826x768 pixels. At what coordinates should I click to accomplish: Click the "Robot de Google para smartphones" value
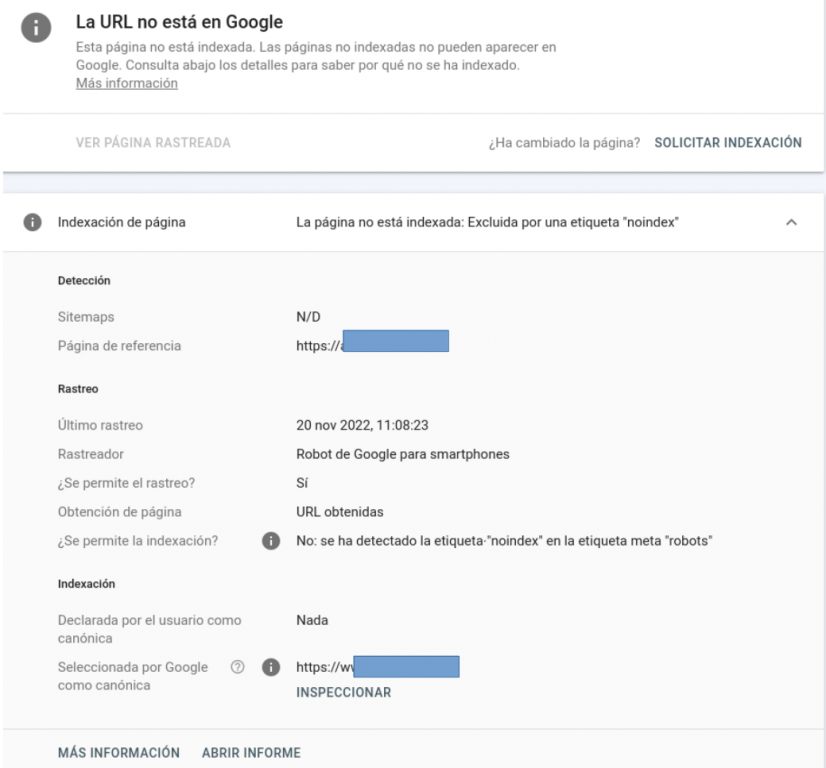[x=403, y=454]
